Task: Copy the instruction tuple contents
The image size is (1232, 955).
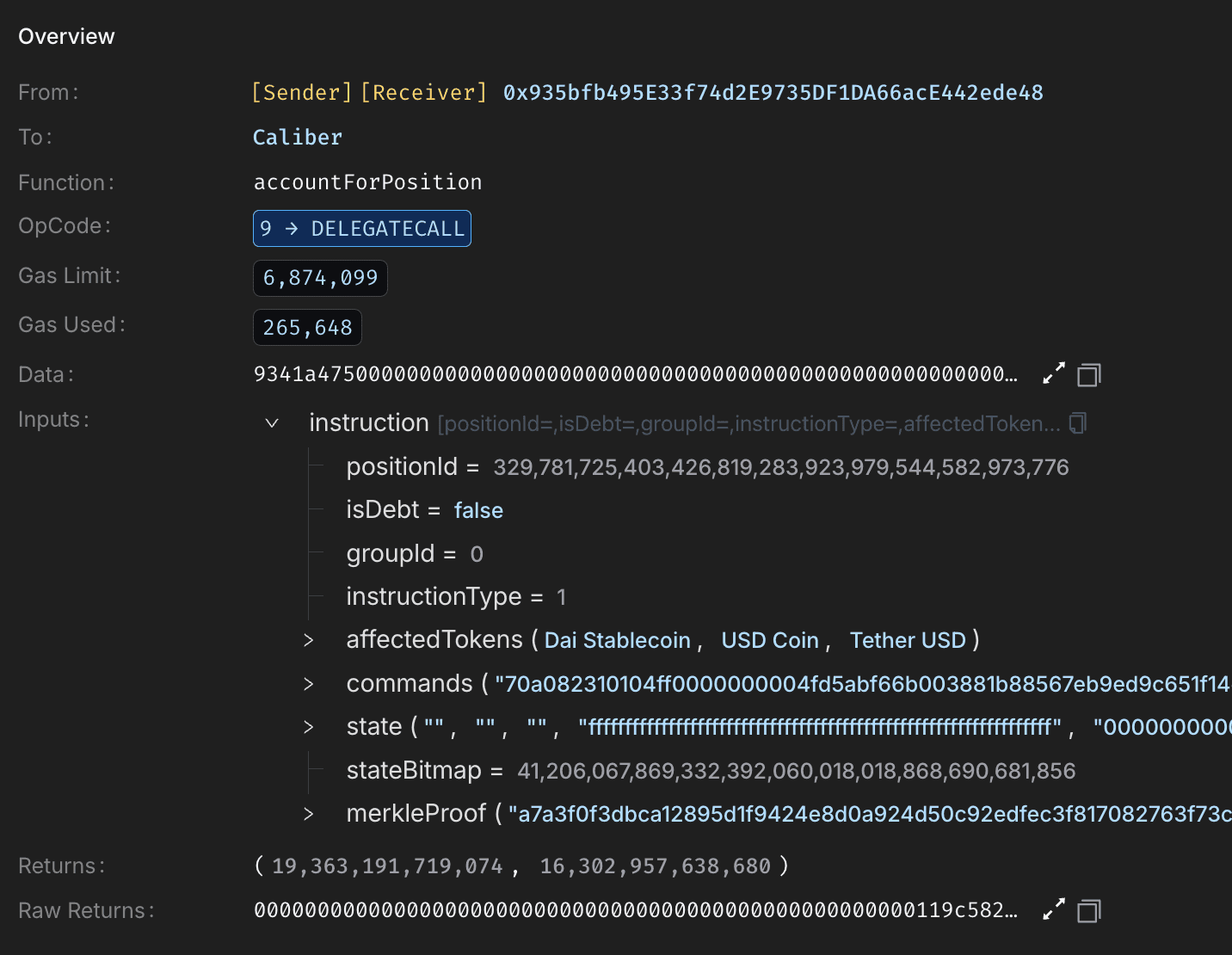Action: tap(1076, 422)
